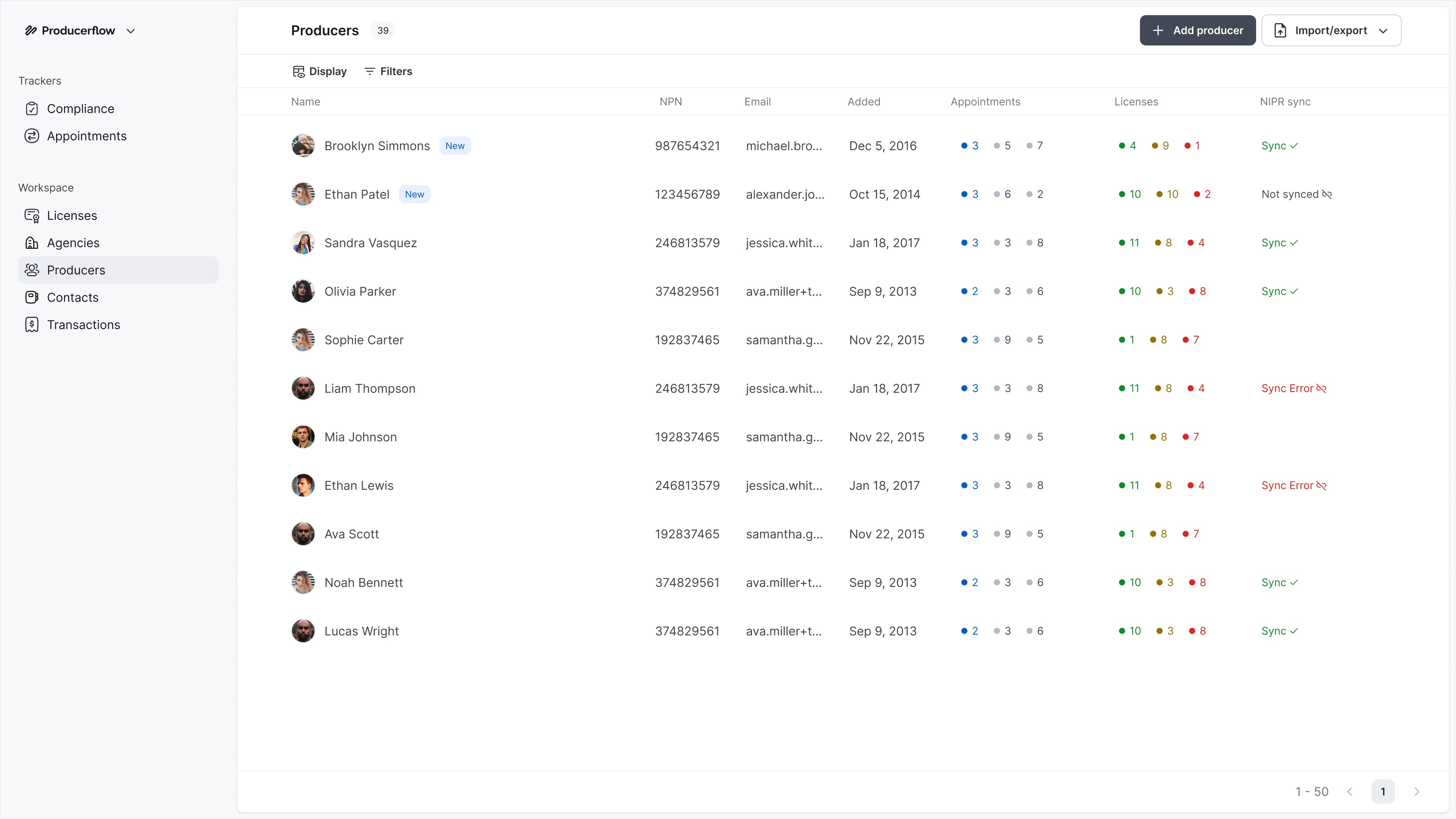Click the Display settings icon above the table
The width and height of the screenshot is (1456, 819).
pyautogui.click(x=299, y=71)
